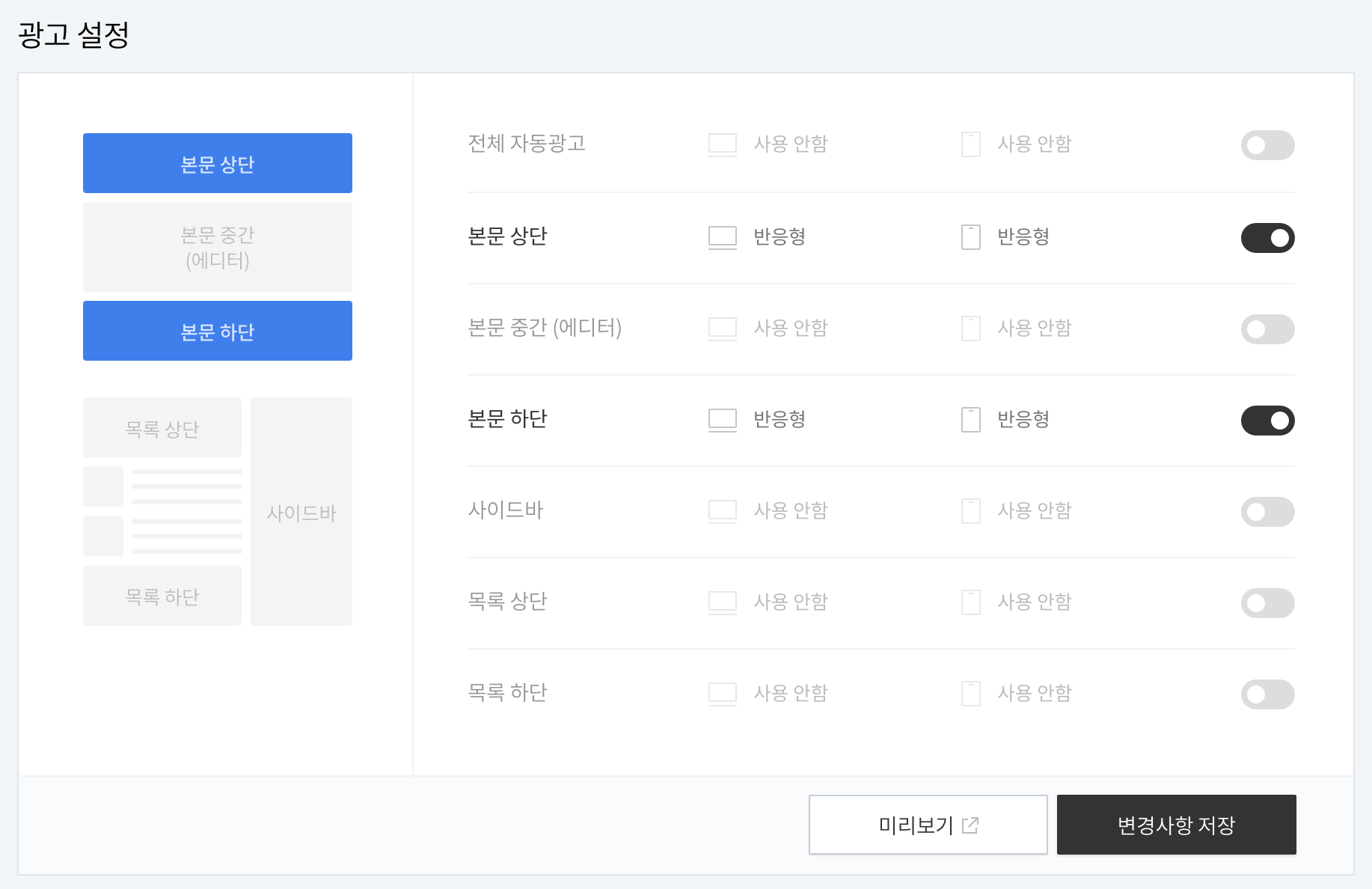The image size is (1372, 889).
Task: Click the desktop icon in 사이드바 row
Action: click(722, 510)
